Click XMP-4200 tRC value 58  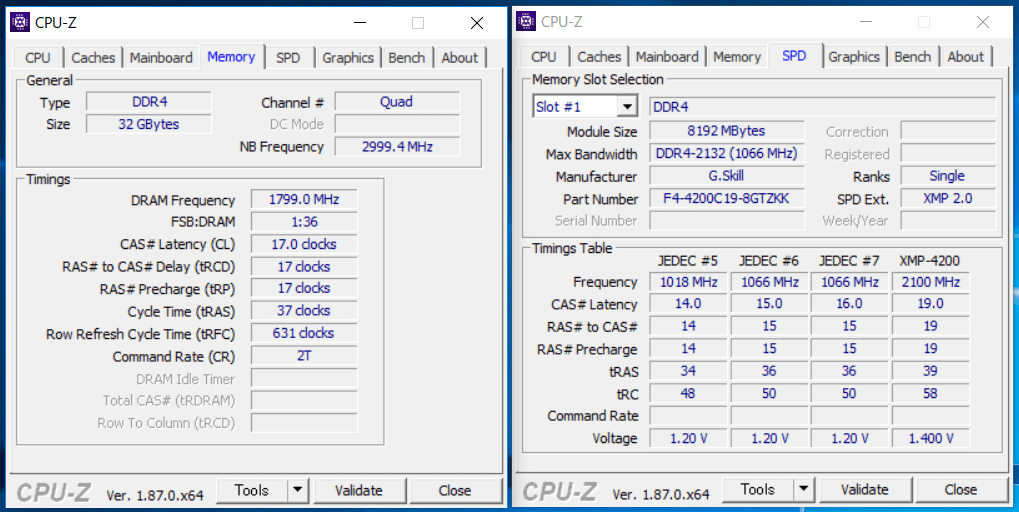[x=931, y=394]
